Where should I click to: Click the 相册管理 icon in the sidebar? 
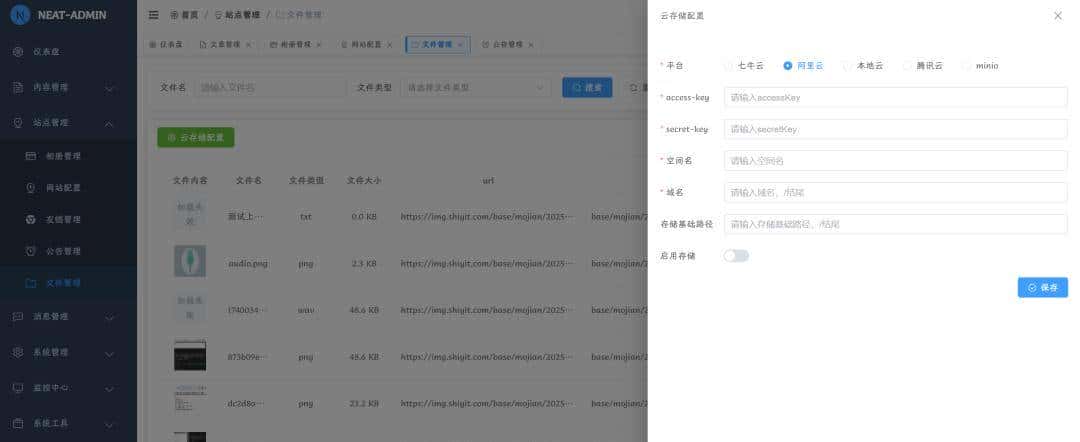pos(30,156)
